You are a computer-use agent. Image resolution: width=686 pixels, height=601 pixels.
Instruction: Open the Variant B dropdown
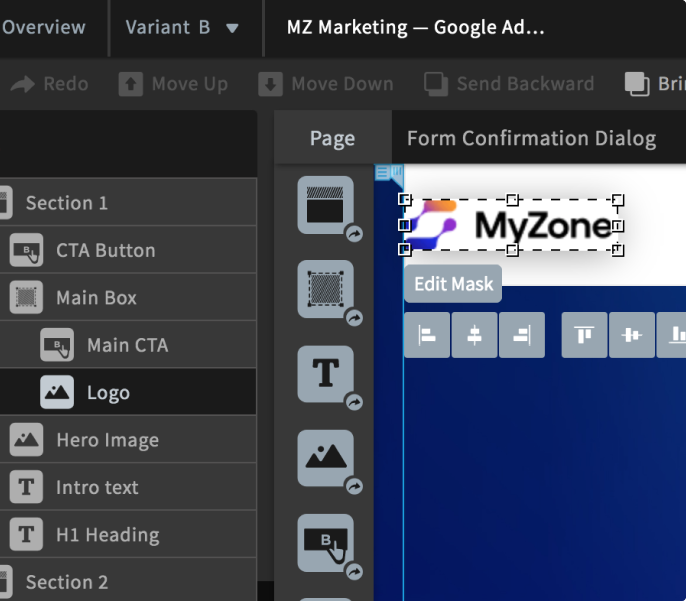point(182,28)
